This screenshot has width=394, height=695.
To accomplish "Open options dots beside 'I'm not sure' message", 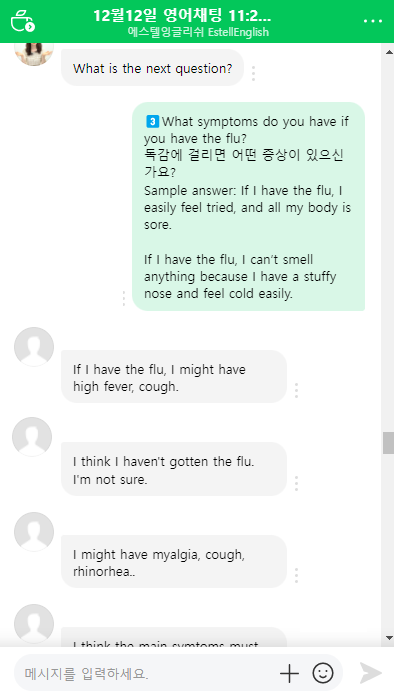I will point(296,483).
